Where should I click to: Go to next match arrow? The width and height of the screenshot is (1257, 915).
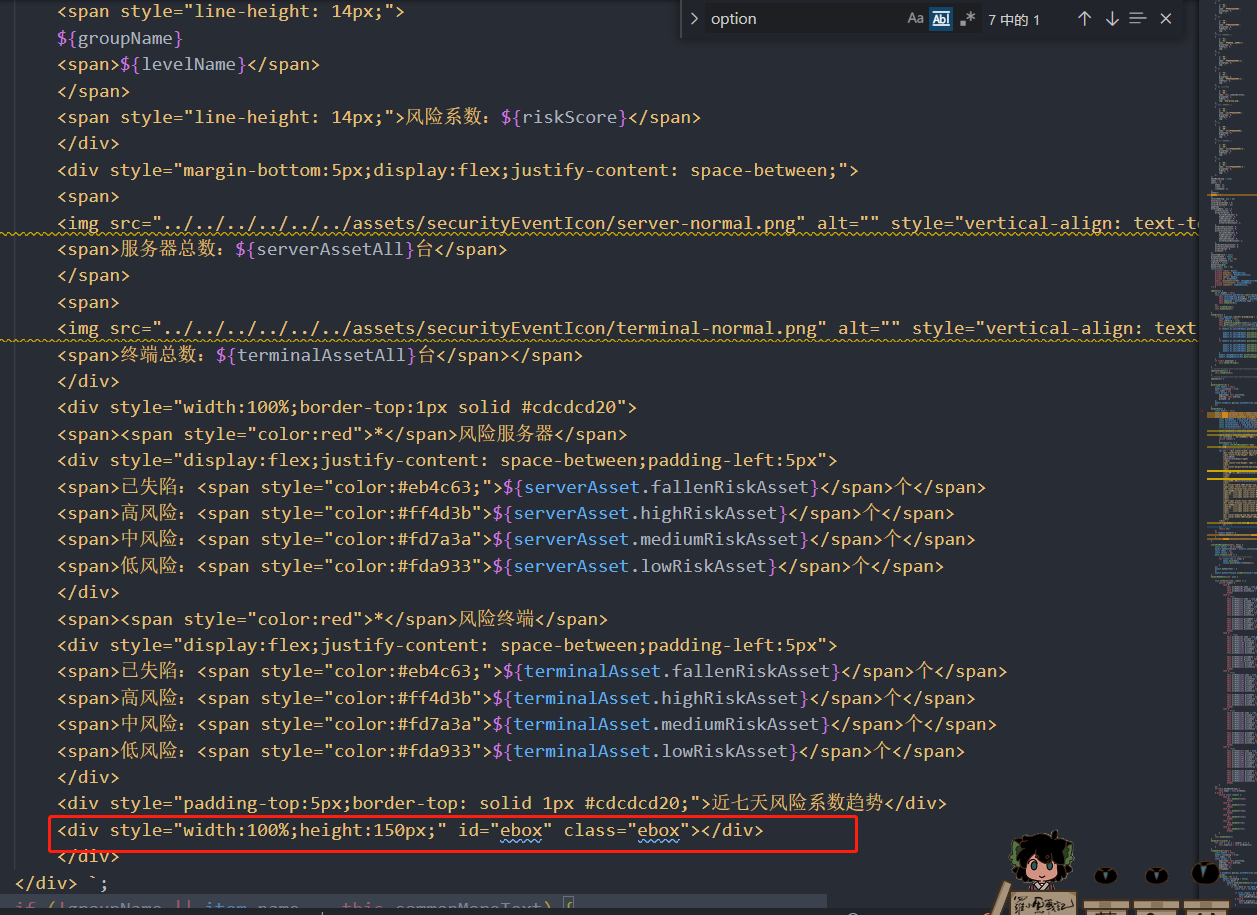pyautogui.click(x=1112, y=19)
